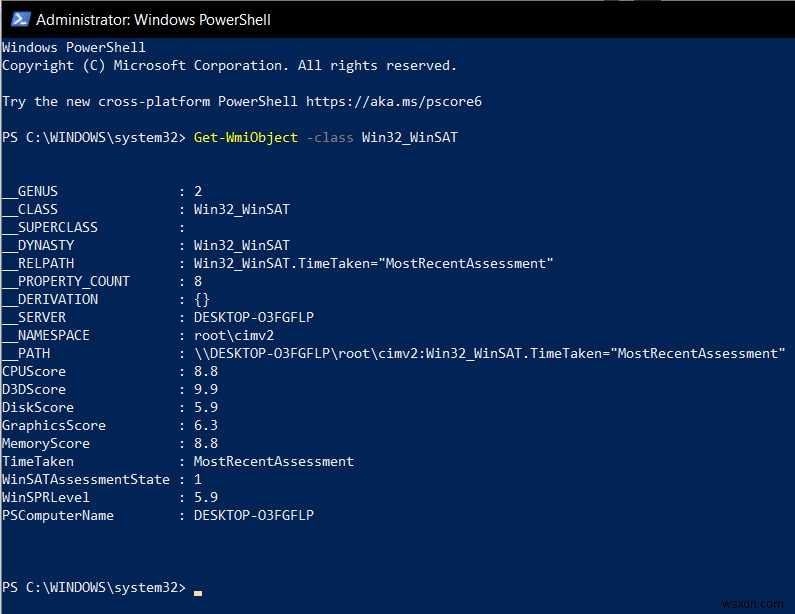The image size is (795, 614).
Task: Click the __PATH value starting with \\DESKTOP
Action: tap(489, 353)
